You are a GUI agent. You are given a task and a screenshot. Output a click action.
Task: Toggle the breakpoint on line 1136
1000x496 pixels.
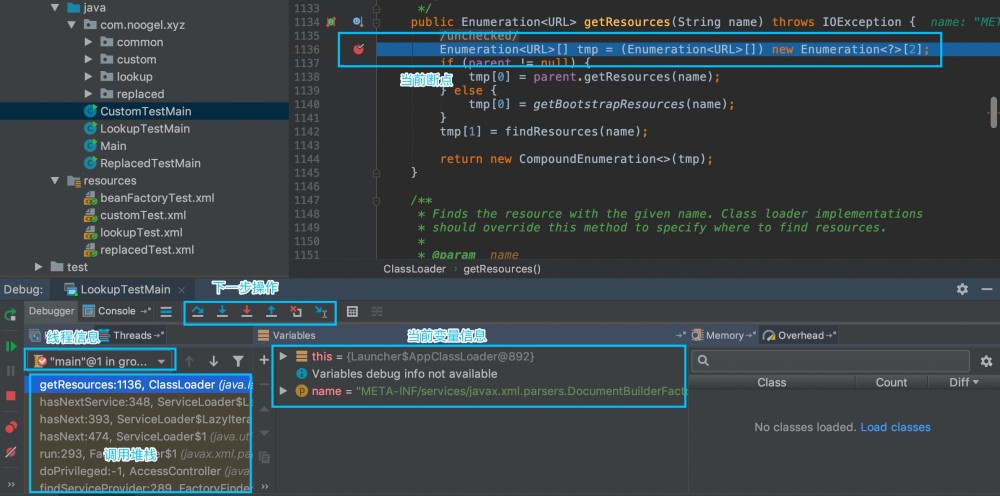pos(358,49)
